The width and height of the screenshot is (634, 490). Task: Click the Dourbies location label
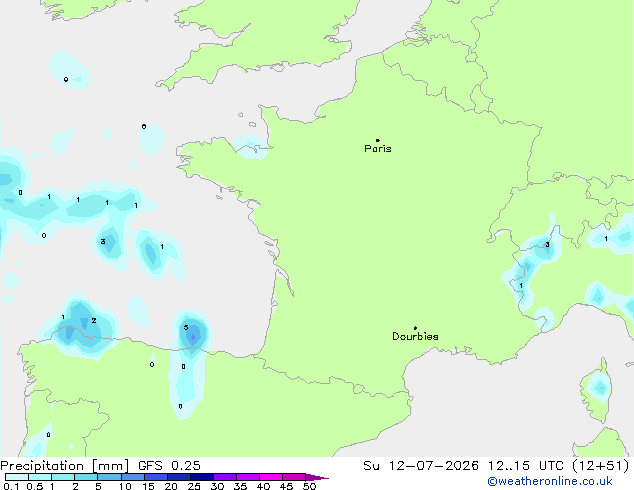point(415,336)
